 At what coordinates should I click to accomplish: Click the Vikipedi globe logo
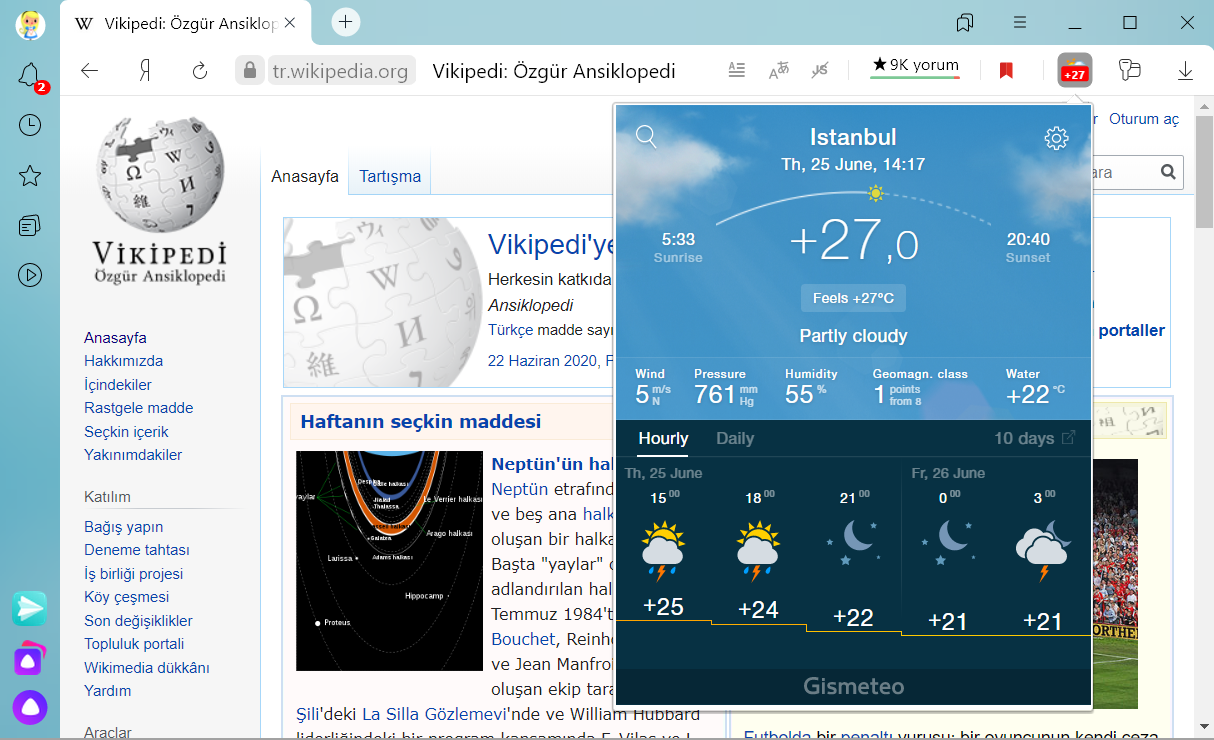tap(160, 200)
